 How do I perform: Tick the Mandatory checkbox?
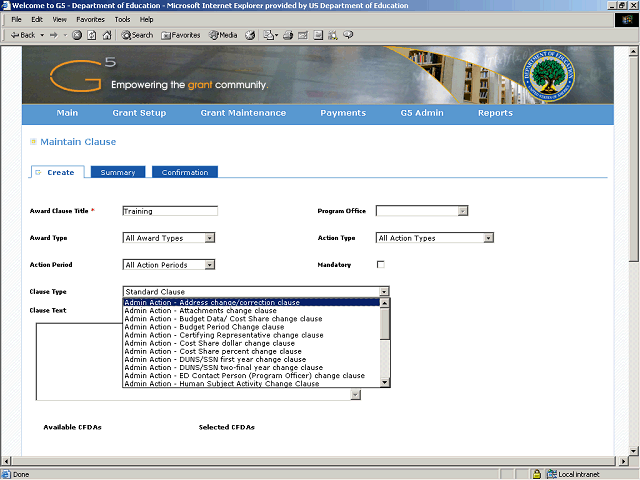pos(380,264)
